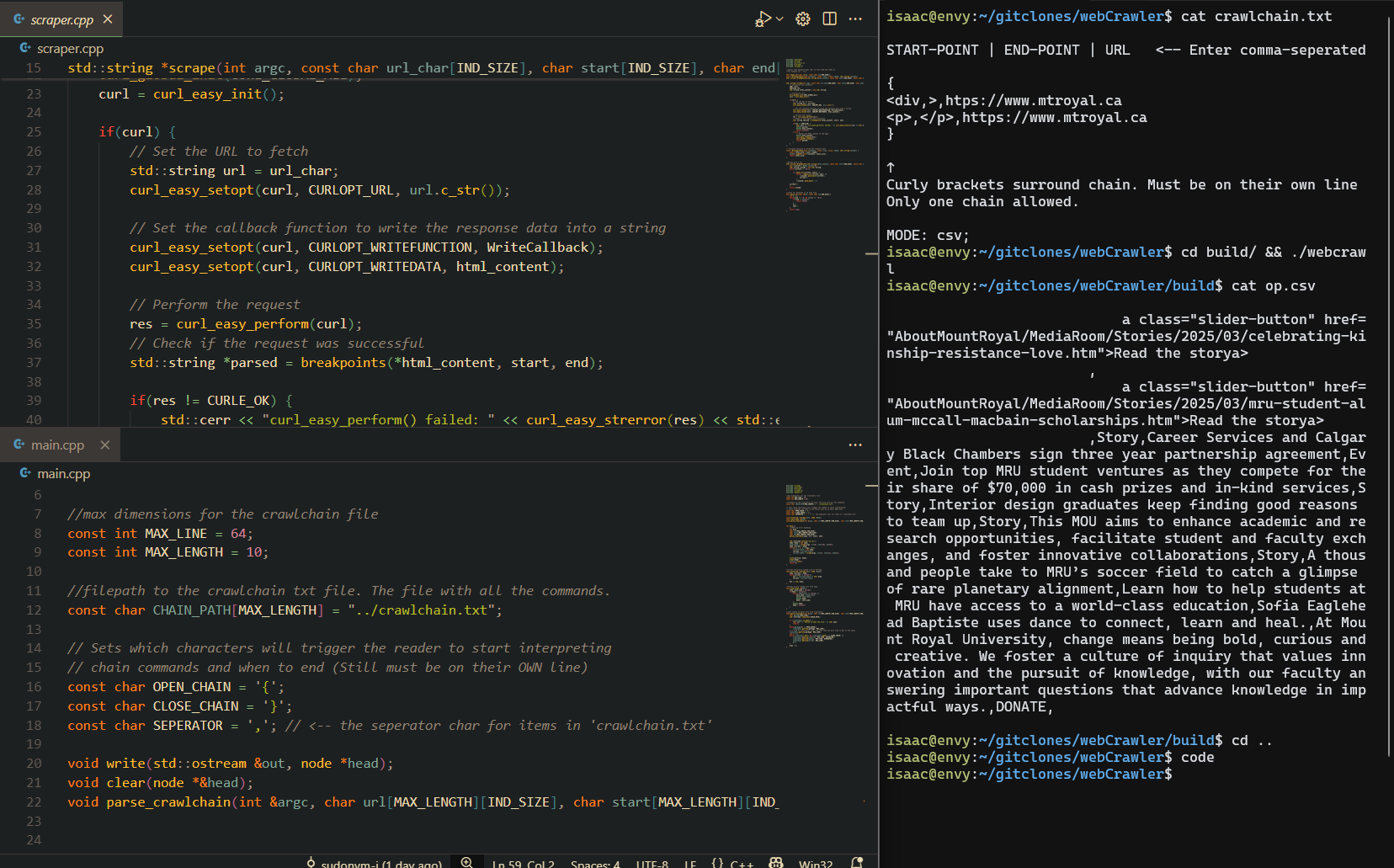Click the scraper.cpp minimap
This screenshot has width=1394, height=868.
pos(825,135)
